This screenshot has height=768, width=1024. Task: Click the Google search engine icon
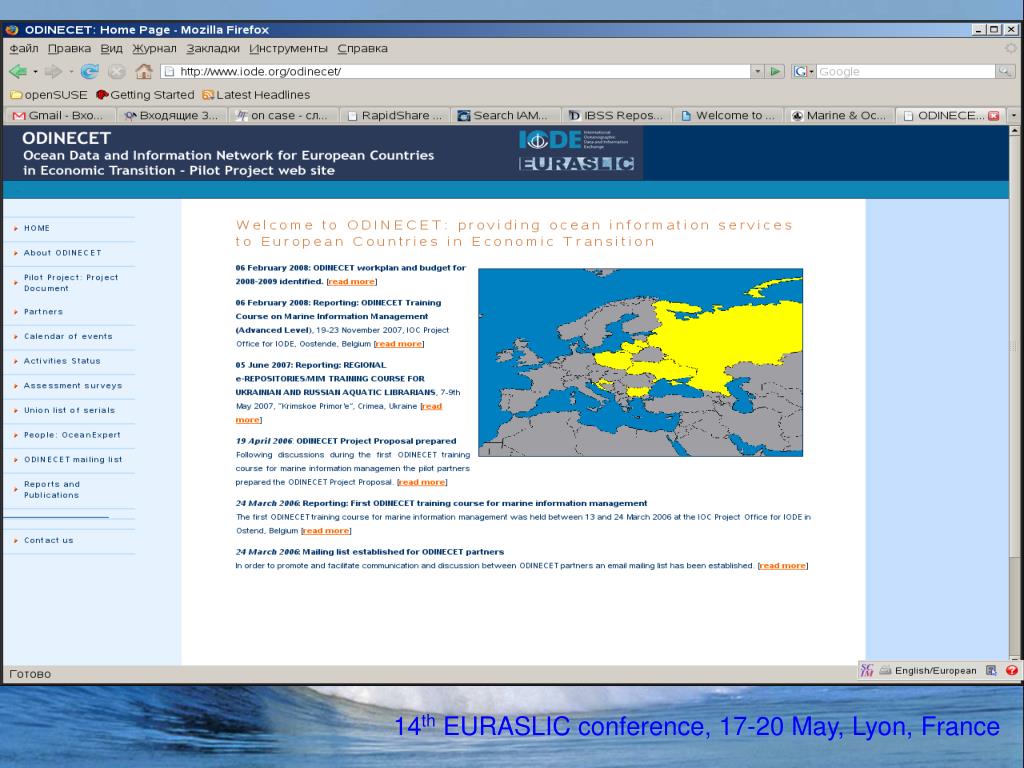[x=800, y=71]
